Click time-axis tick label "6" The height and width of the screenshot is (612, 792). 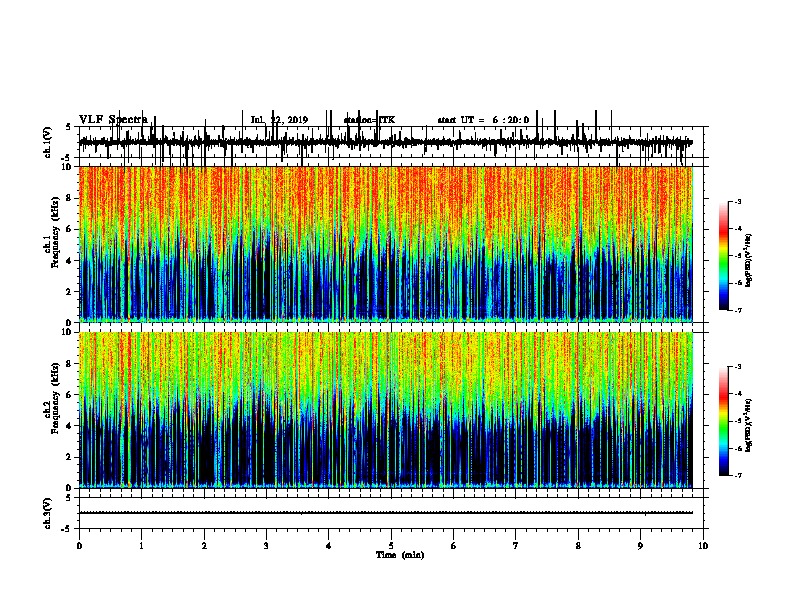coord(453,546)
